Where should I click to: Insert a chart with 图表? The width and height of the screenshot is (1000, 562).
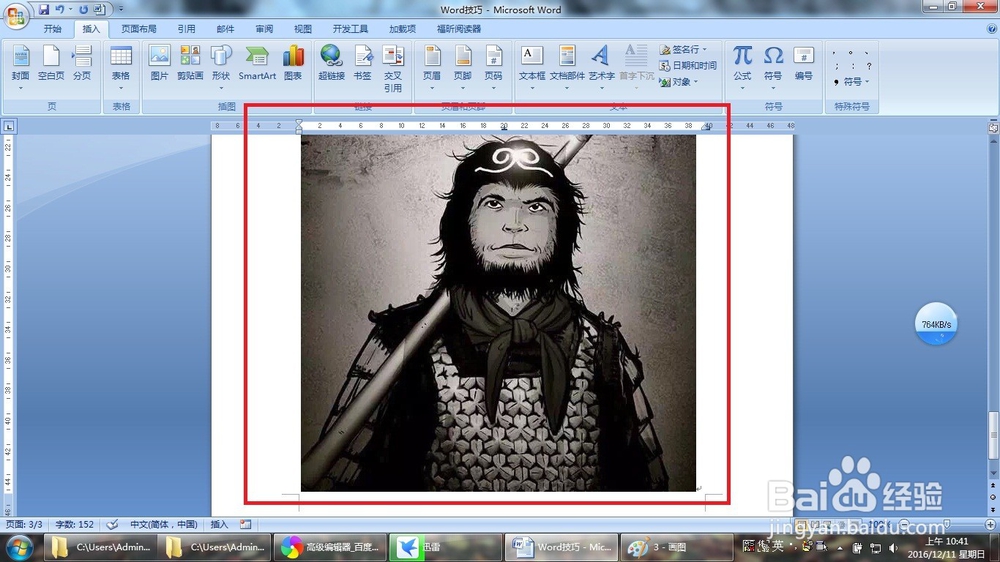pos(293,64)
